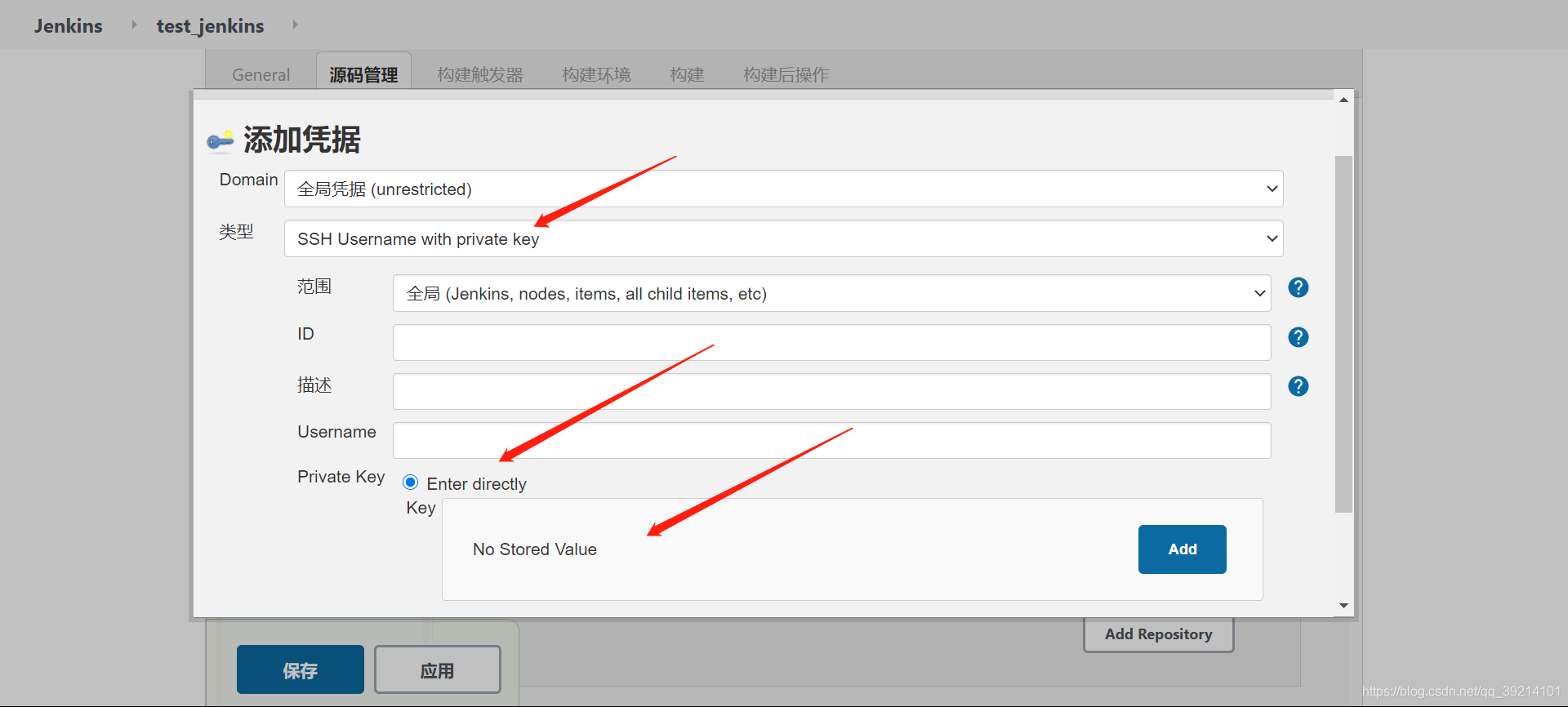The image size is (1568, 707).
Task: Switch to the General tab
Action: pos(261,74)
